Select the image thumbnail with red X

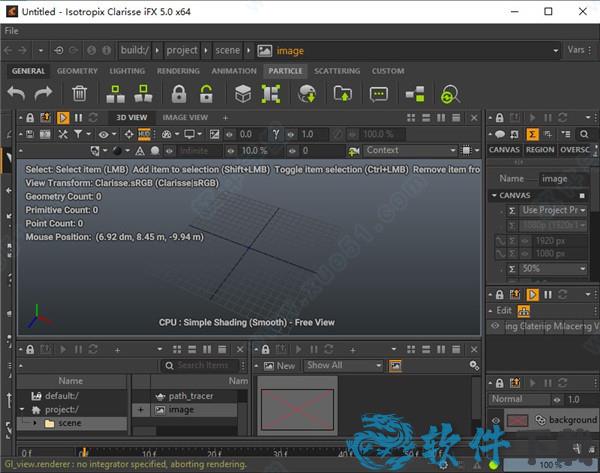(297, 409)
